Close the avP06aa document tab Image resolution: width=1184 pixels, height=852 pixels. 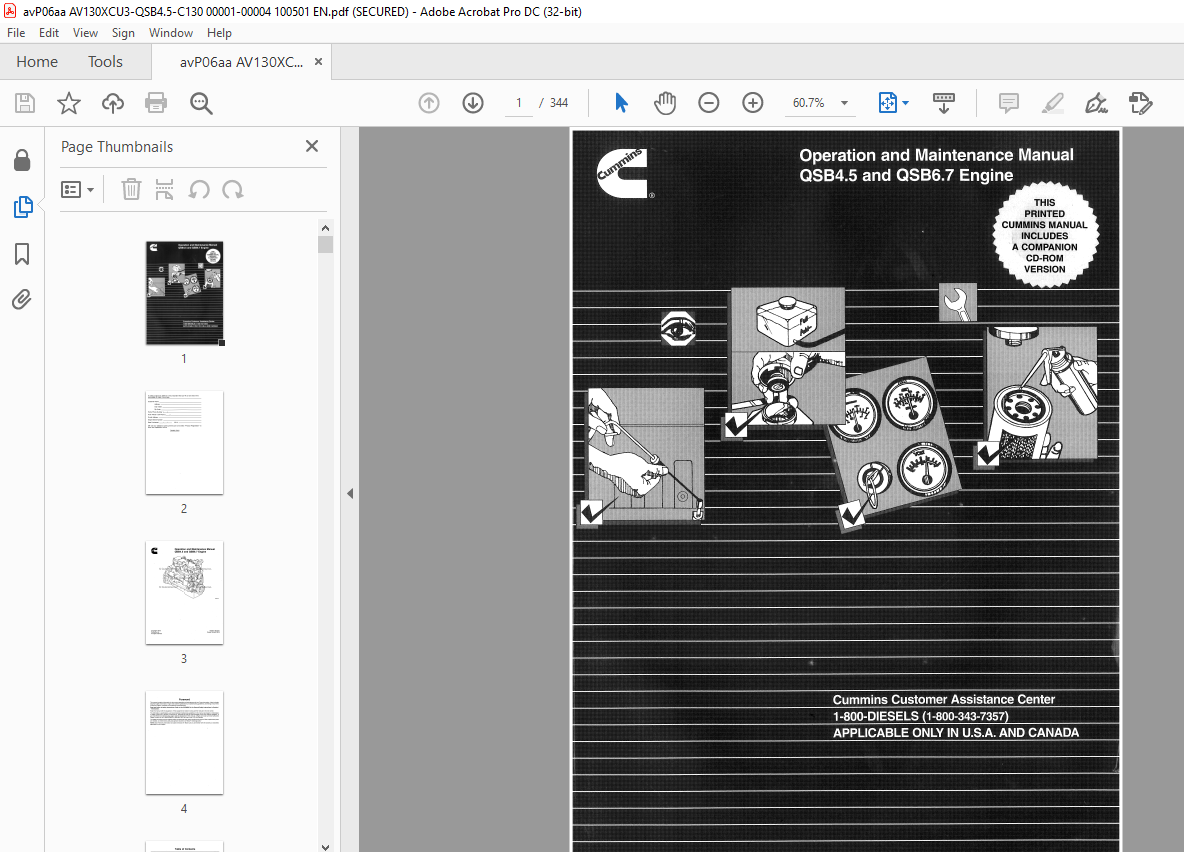319,62
